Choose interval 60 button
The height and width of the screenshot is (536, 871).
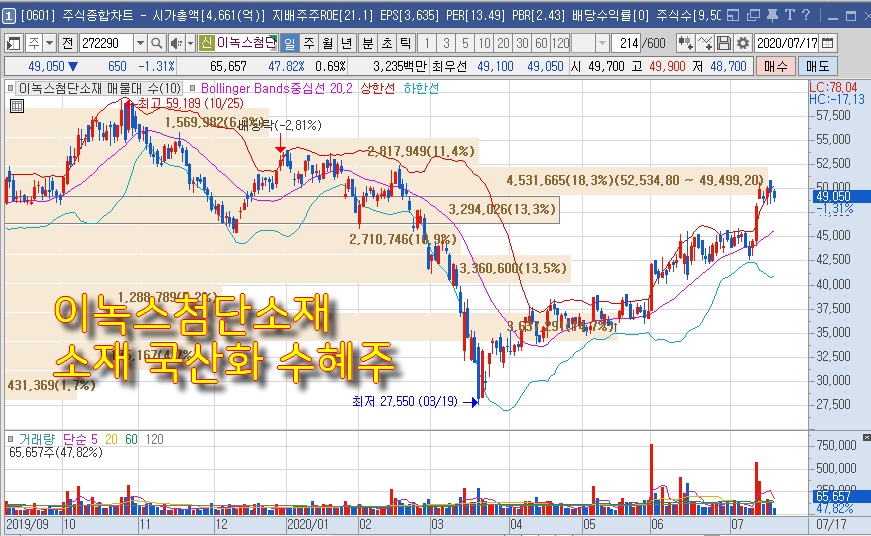[541, 43]
